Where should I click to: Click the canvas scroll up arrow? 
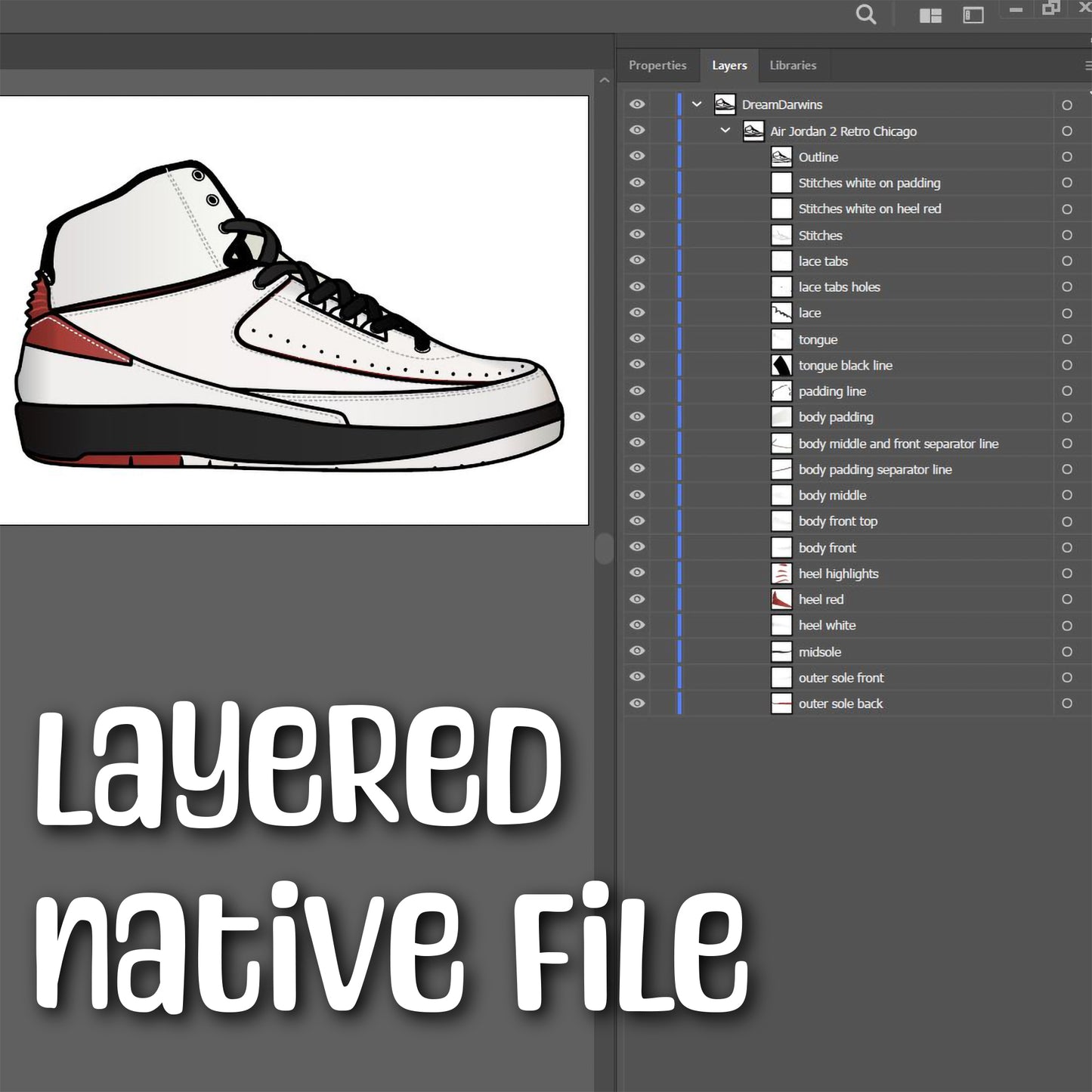pos(605,80)
